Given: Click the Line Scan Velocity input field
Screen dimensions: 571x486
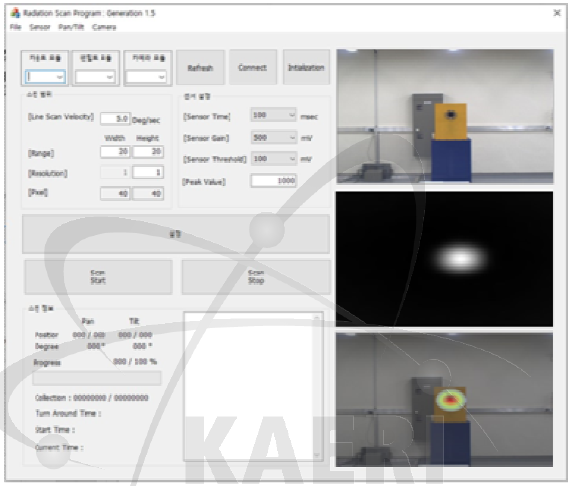Looking at the screenshot, I should click(x=115, y=119).
